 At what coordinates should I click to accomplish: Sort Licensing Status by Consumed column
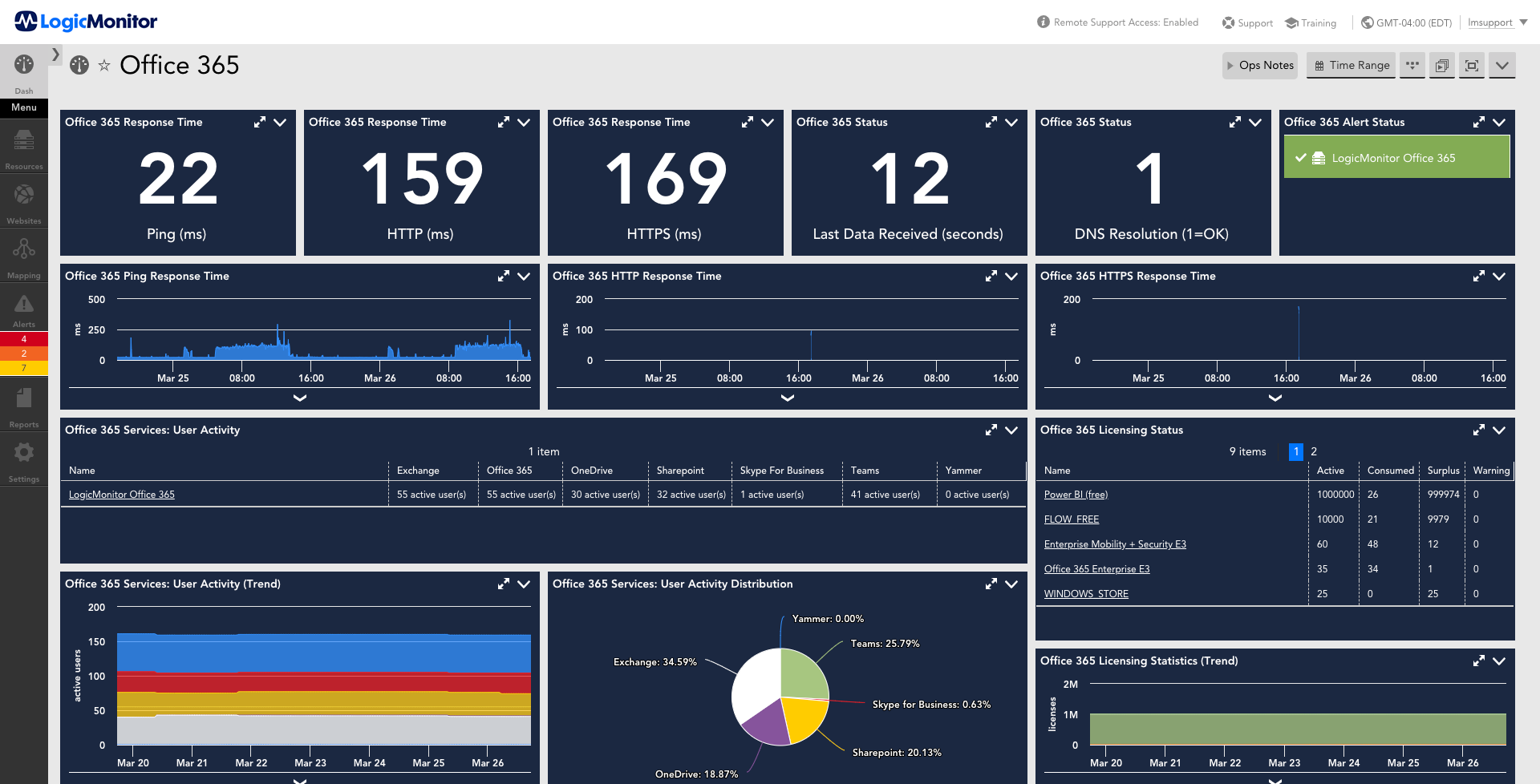[1391, 471]
